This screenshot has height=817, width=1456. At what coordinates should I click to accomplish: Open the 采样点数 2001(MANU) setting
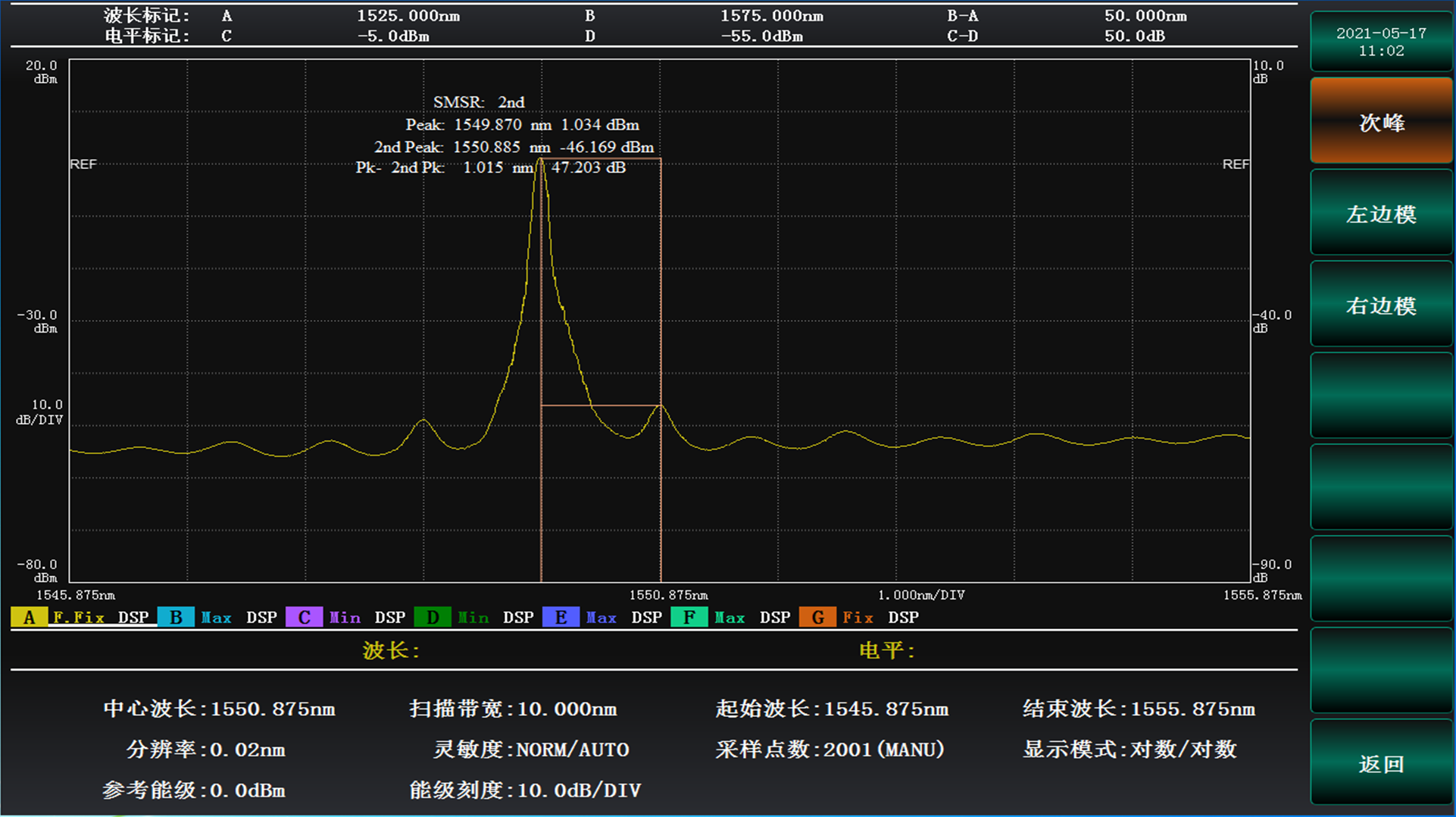pyautogui.click(x=830, y=750)
